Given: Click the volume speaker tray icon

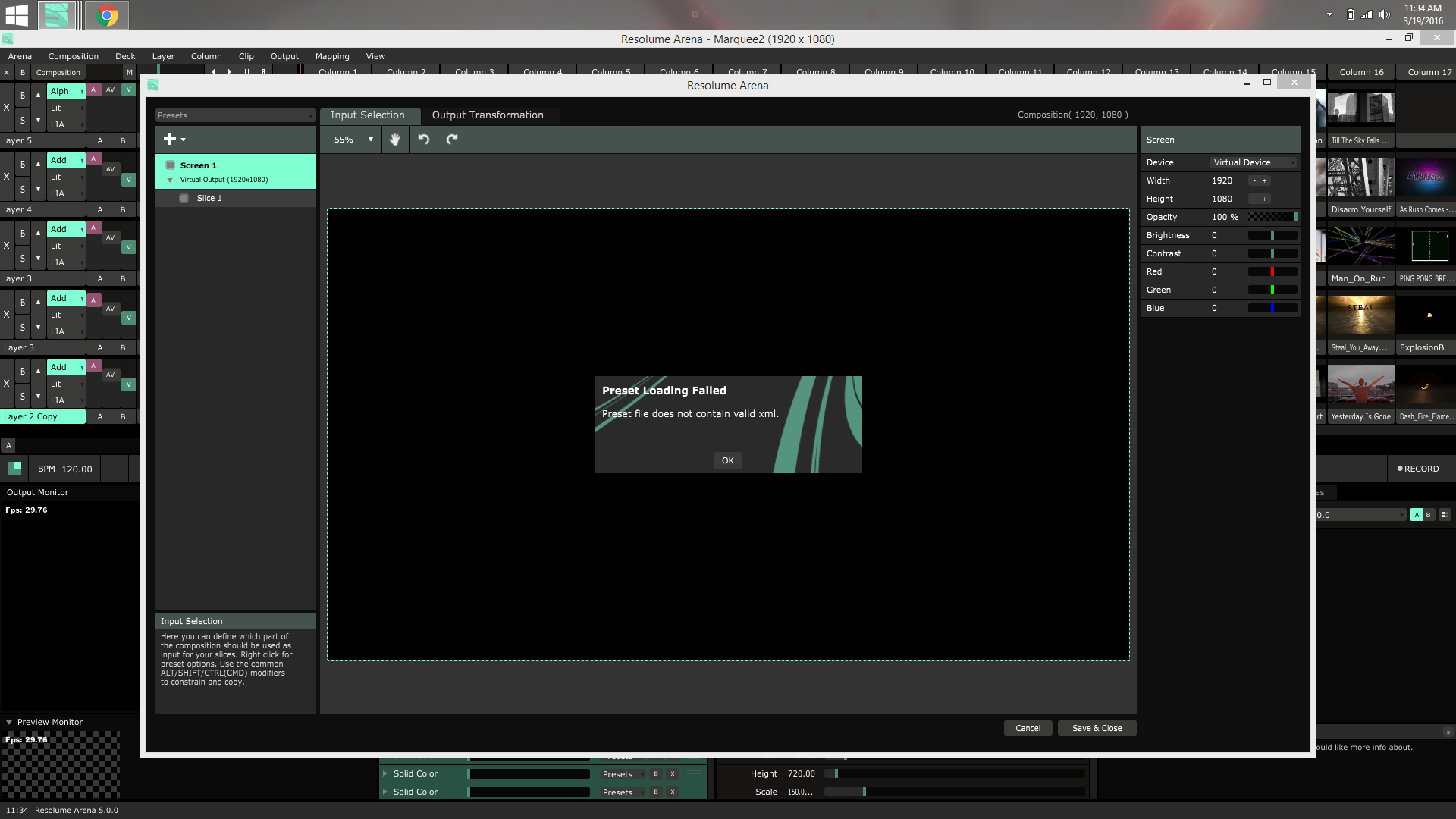Looking at the screenshot, I should point(1385,14).
